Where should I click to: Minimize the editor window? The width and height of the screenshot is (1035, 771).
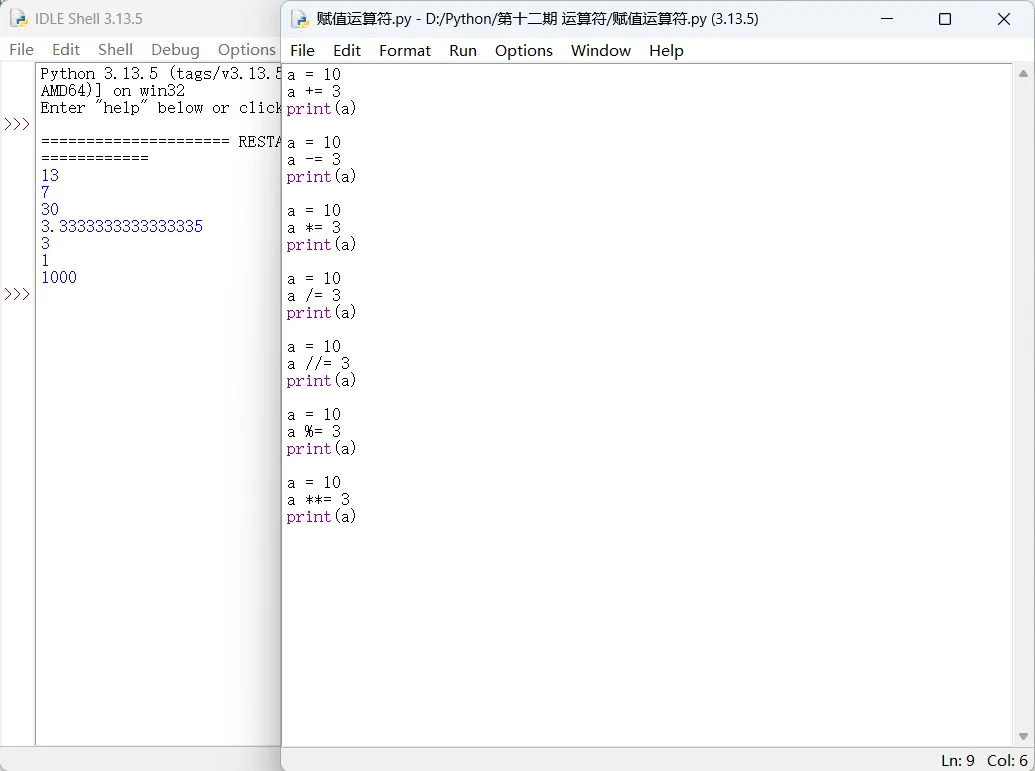(x=886, y=19)
